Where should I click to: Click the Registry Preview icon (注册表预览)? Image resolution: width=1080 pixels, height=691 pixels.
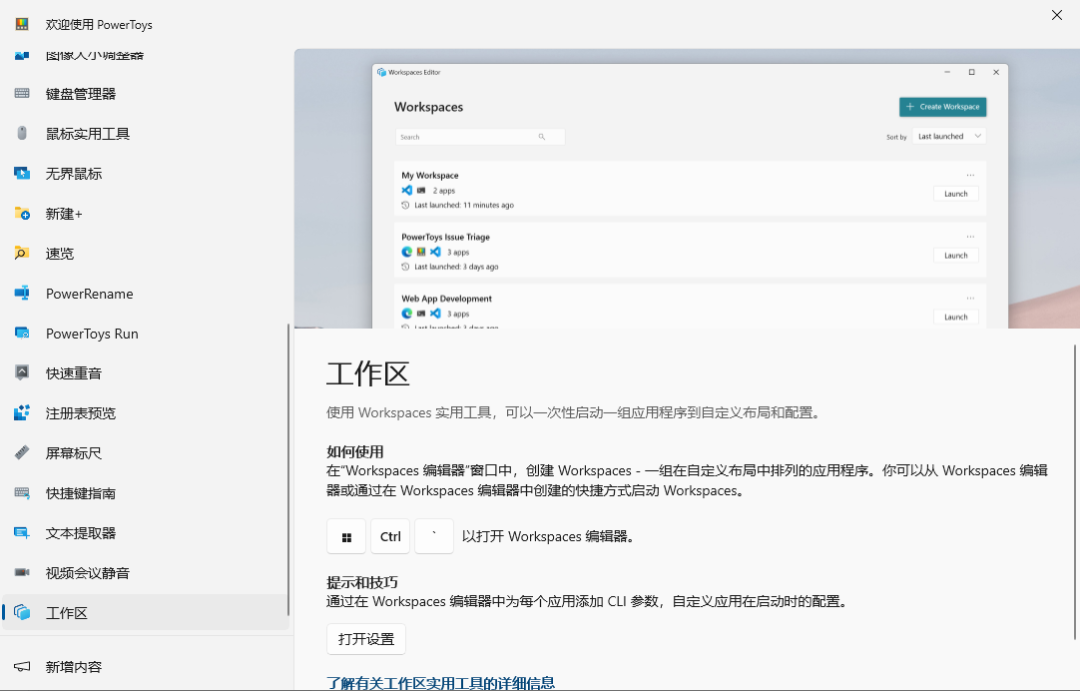[x=22, y=413]
